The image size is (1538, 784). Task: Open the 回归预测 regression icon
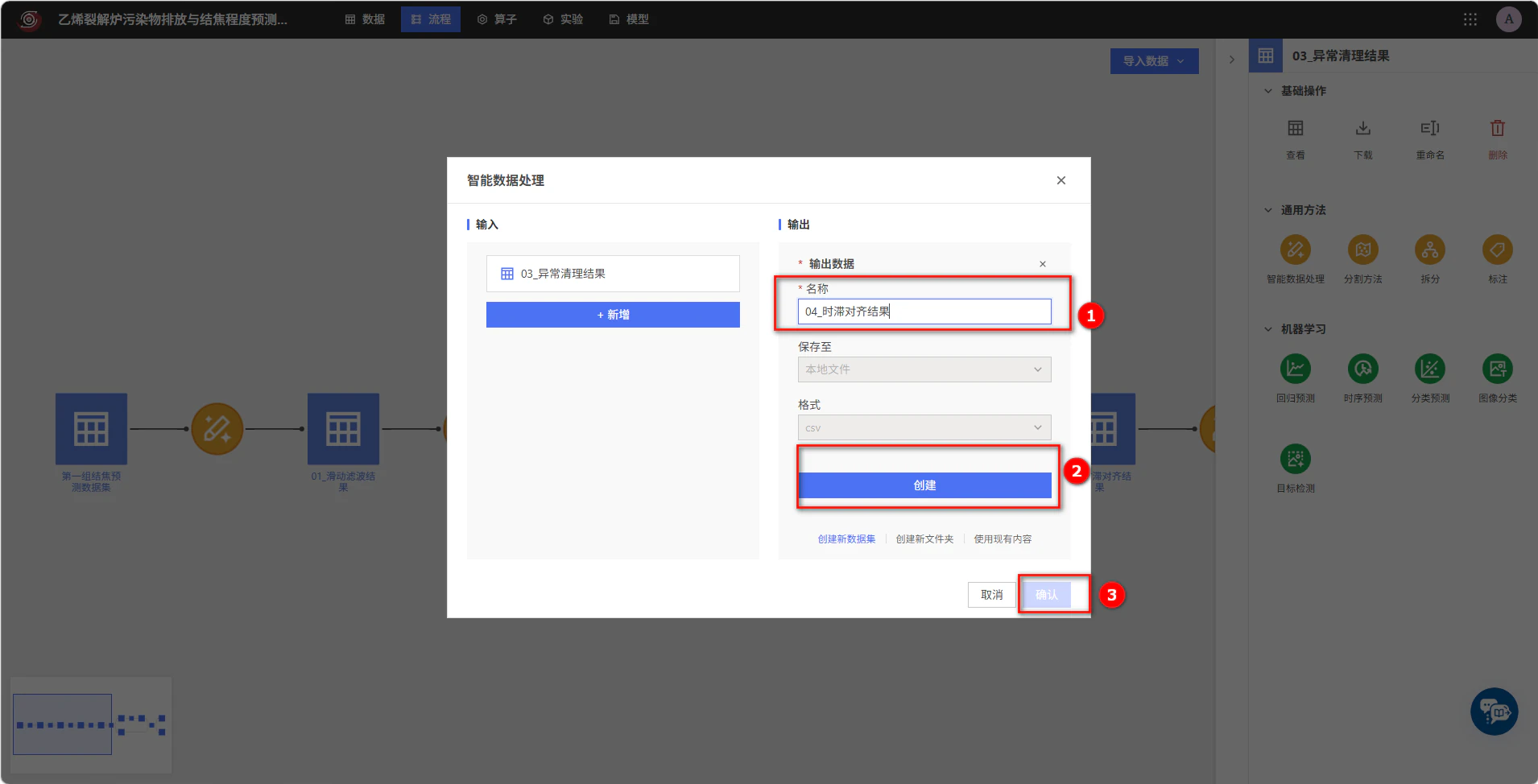[x=1295, y=369]
